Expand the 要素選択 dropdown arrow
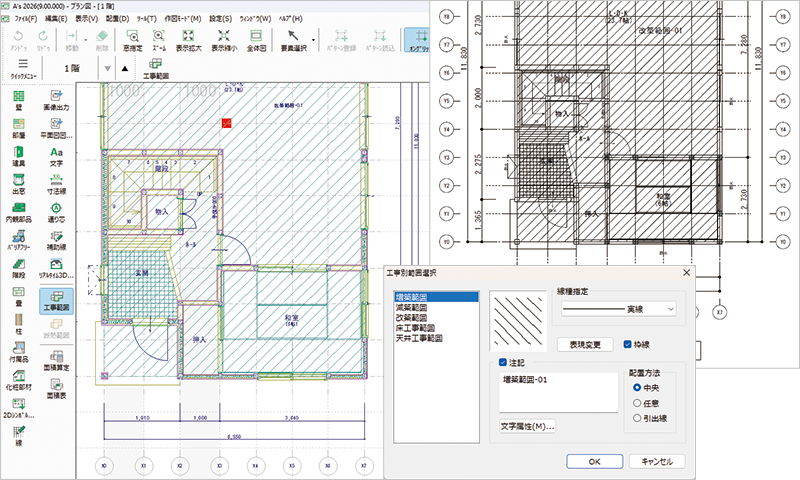Viewport: 800px width, 480px height. [x=315, y=41]
